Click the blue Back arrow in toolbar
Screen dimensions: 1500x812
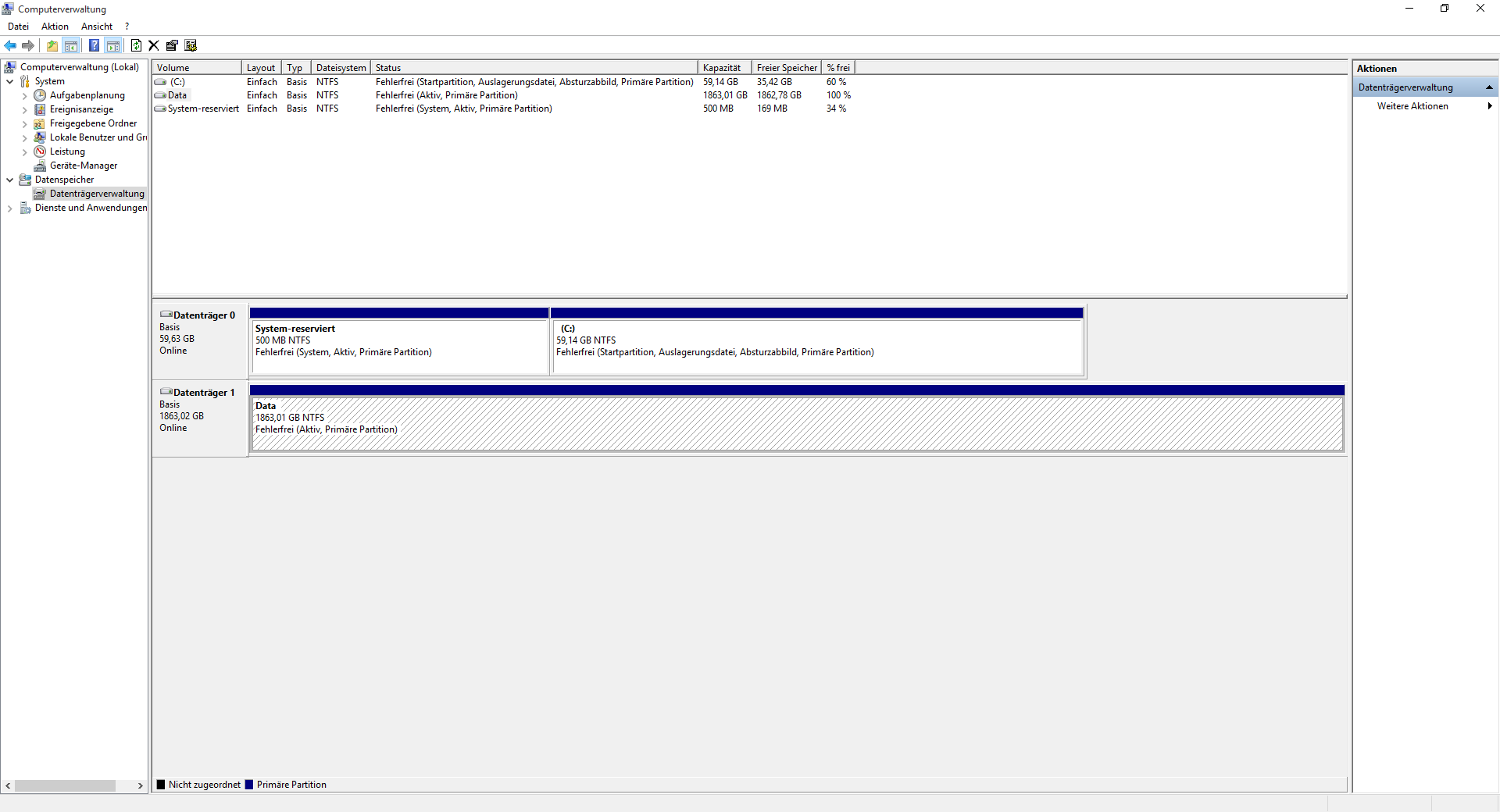click(x=10, y=45)
